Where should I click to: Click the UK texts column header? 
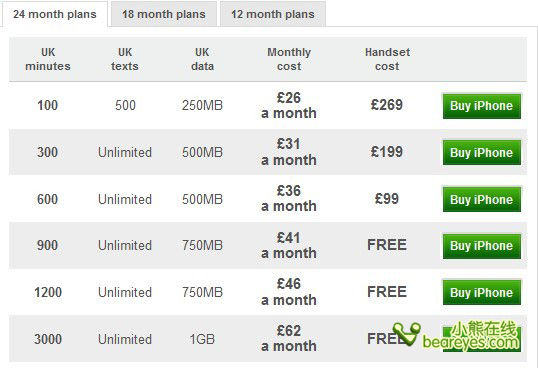point(125,59)
